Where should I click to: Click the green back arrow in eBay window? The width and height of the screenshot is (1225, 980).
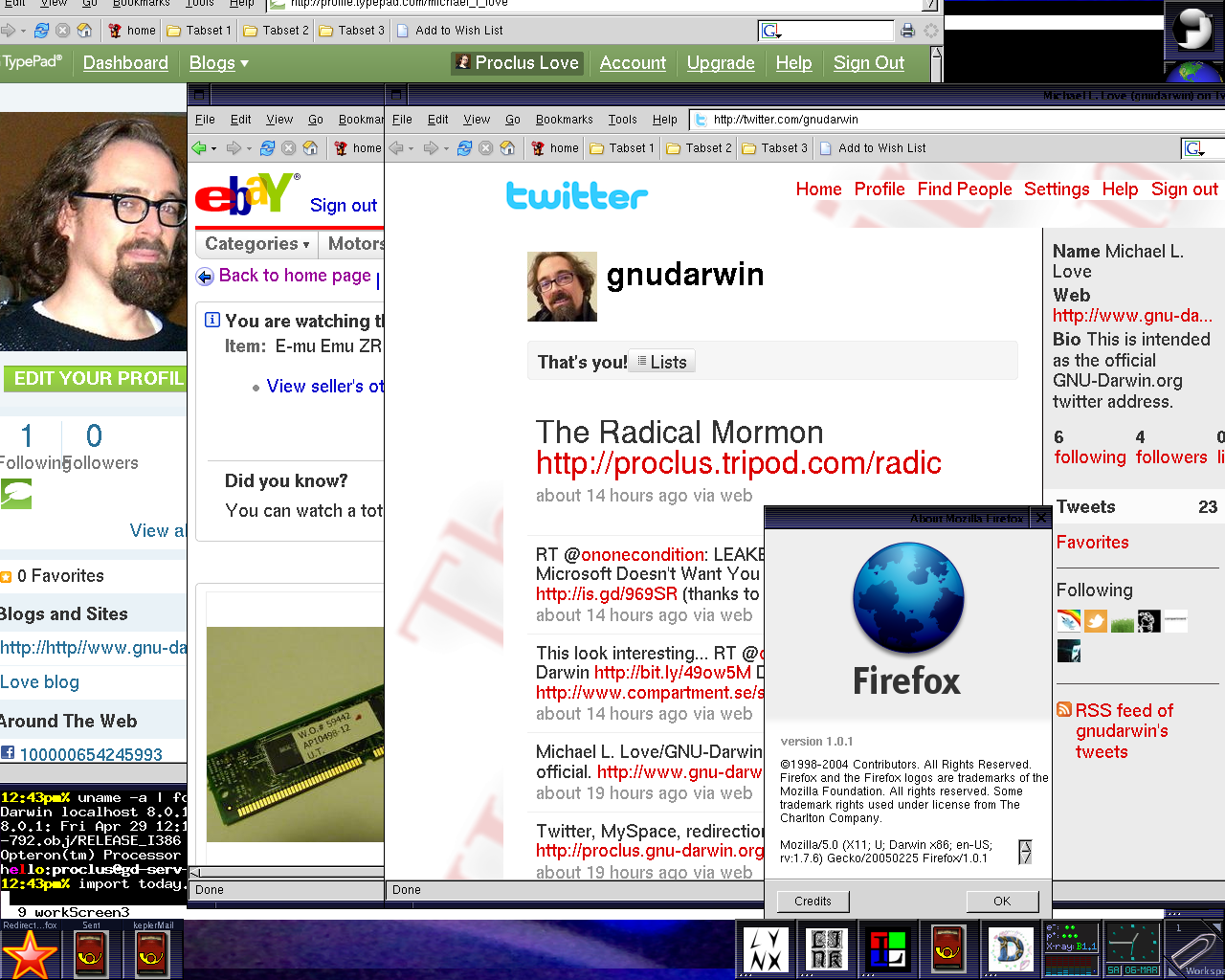(199, 148)
